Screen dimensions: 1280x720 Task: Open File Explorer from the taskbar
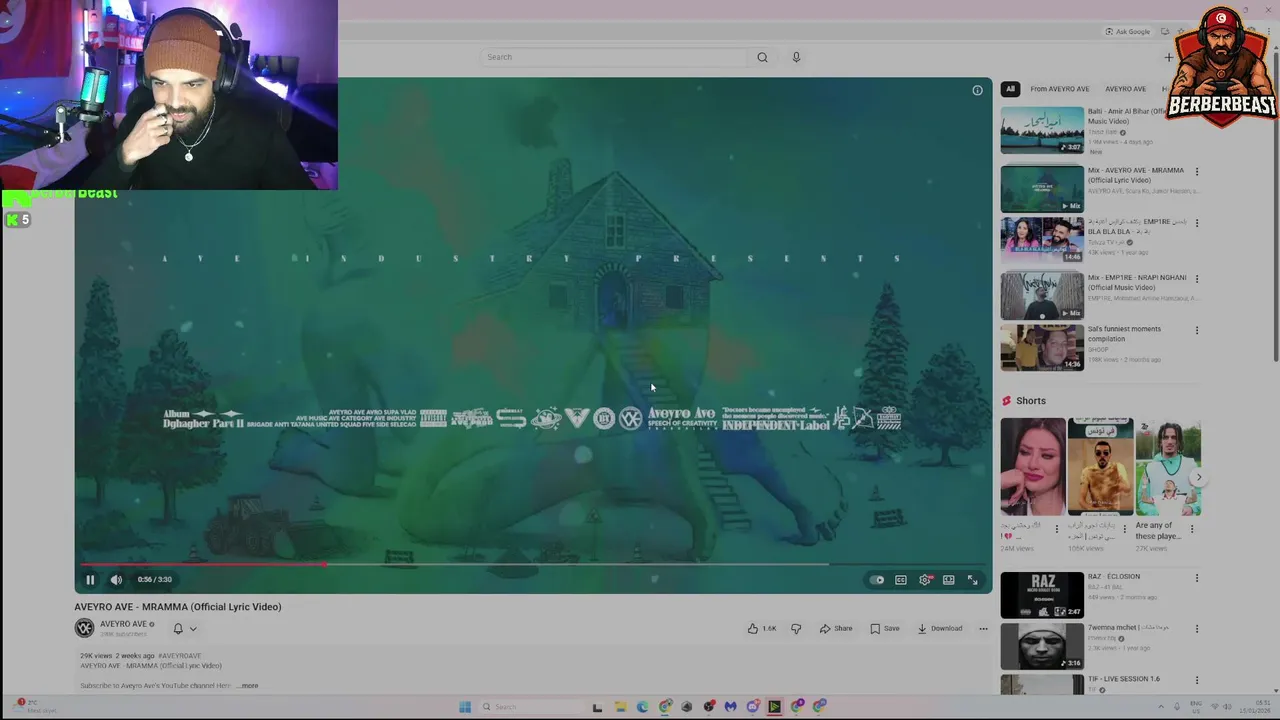[x=619, y=707]
